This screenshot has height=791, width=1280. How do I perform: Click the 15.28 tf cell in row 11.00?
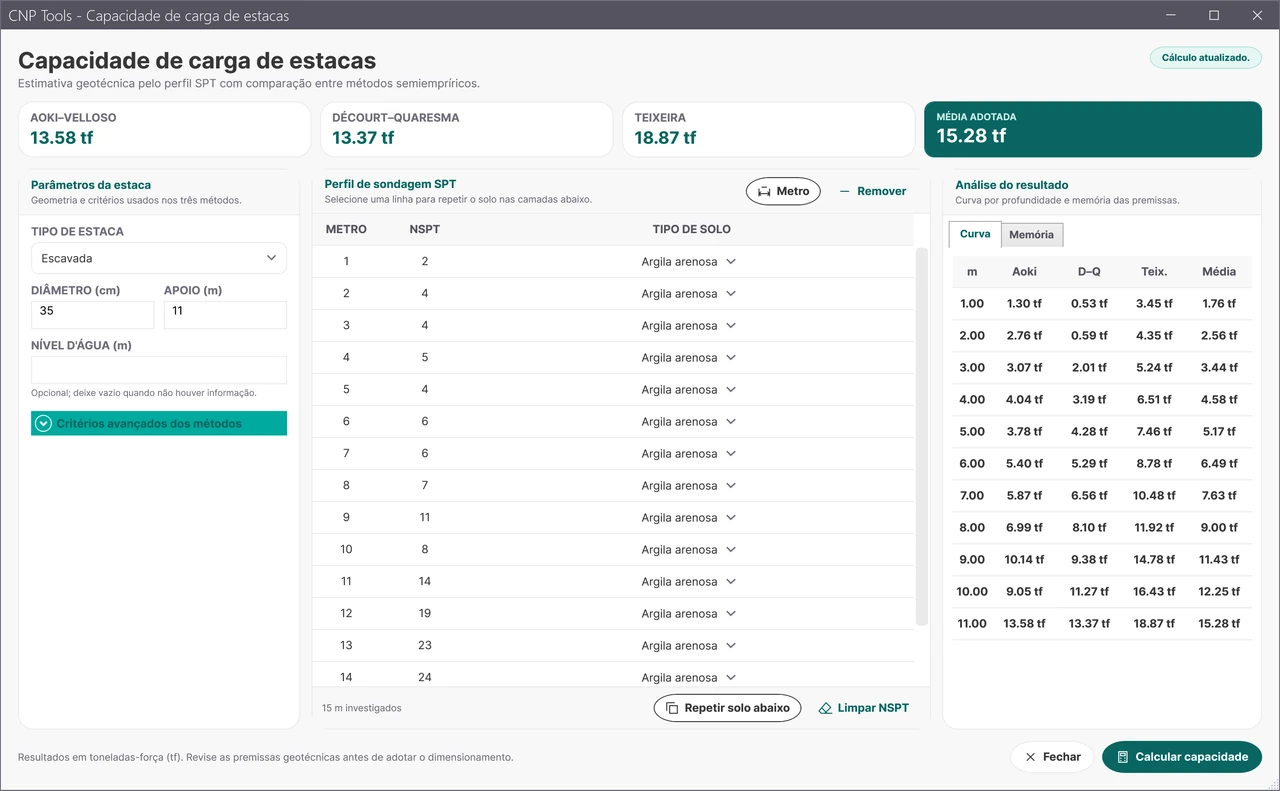pyautogui.click(x=1219, y=624)
